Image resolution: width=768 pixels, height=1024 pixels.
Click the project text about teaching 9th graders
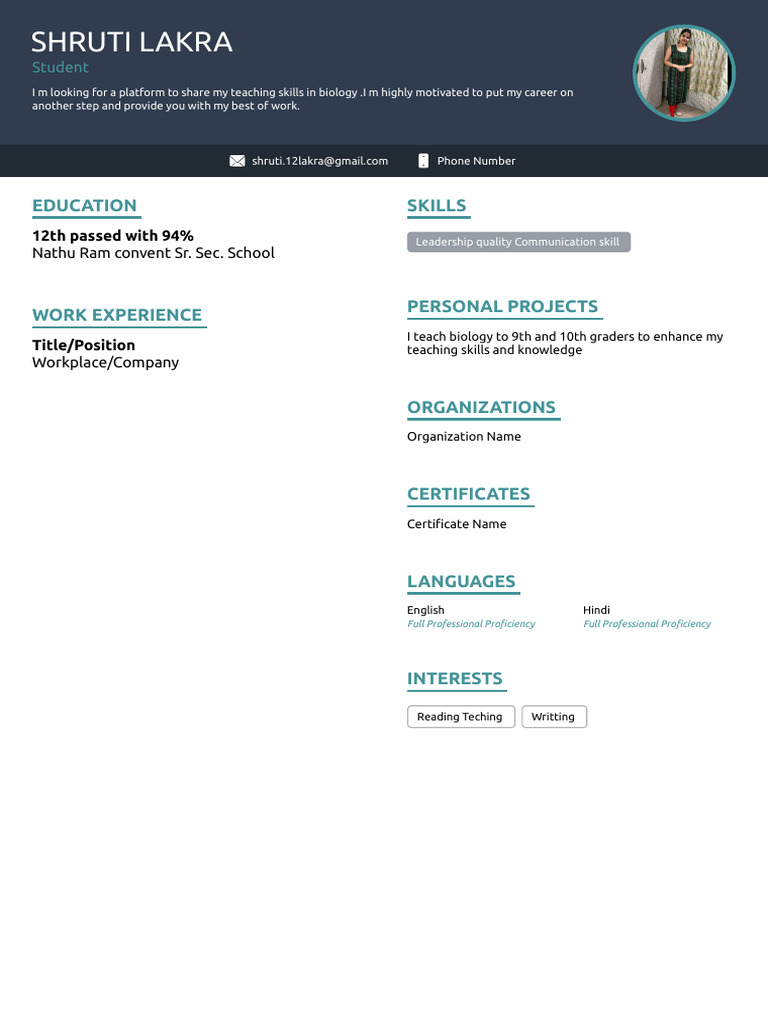coord(565,343)
